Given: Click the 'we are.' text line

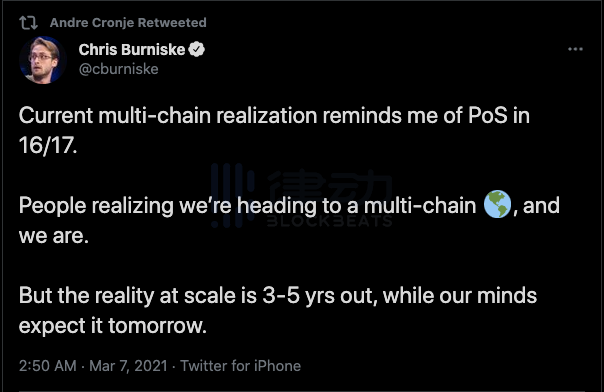Looking at the screenshot, I should 54,236.
